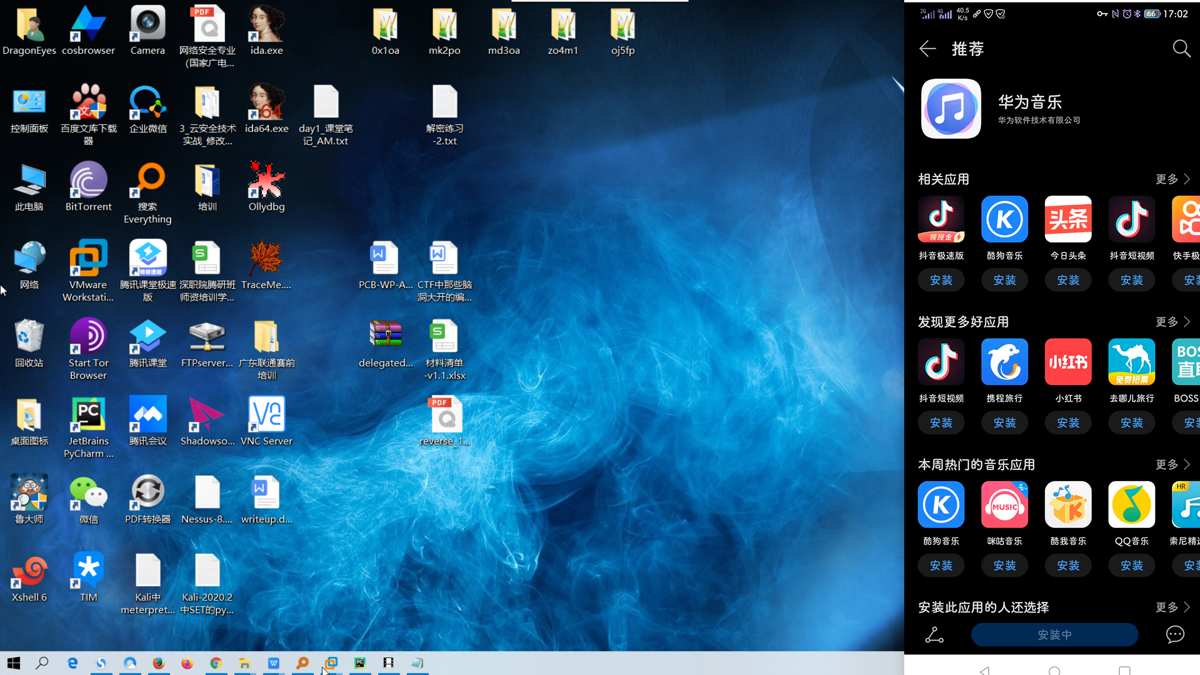1200x675 pixels.
Task: Install 小红书
Action: pyautogui.click(x=1068, y=423)
